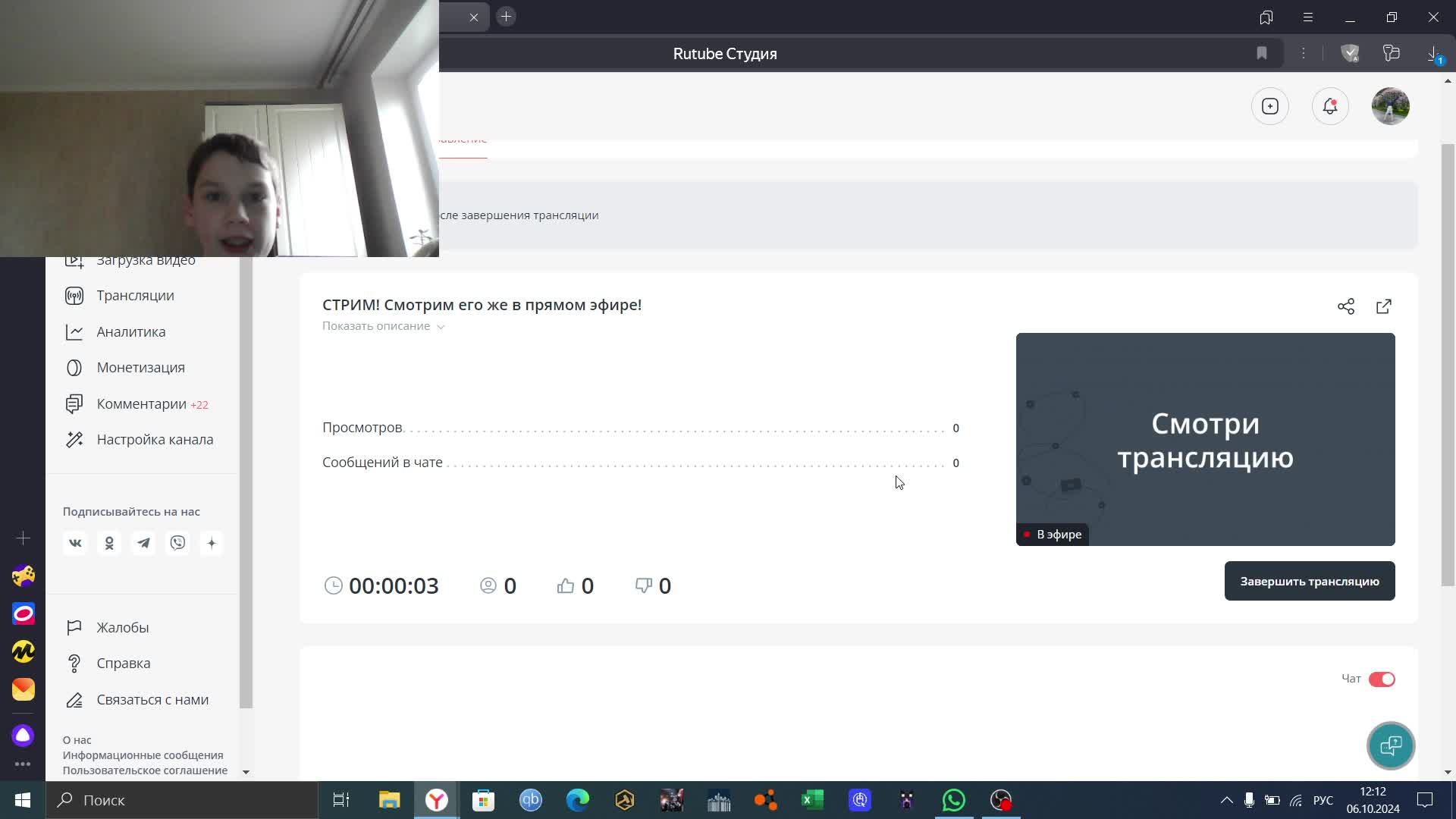Click the taskbar Поиск search box

tap(182, 800)
